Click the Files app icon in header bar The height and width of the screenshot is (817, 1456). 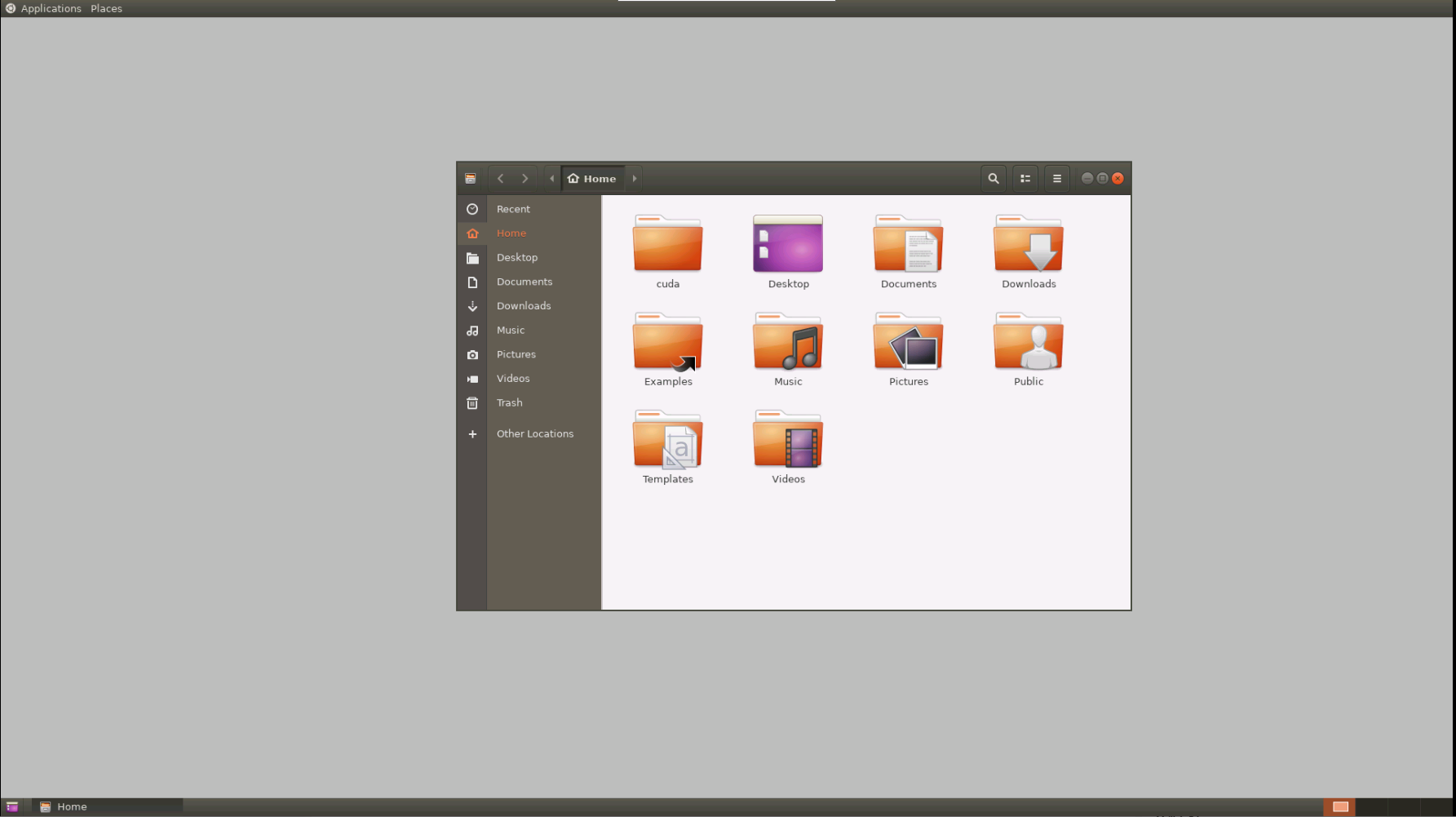(x=471, y=179)
